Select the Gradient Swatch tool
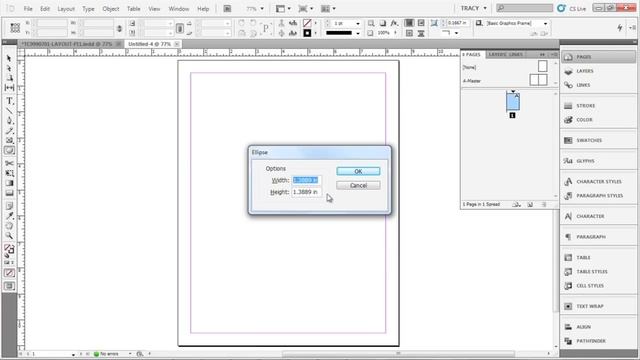640x360 pixels. pos(9,183)
